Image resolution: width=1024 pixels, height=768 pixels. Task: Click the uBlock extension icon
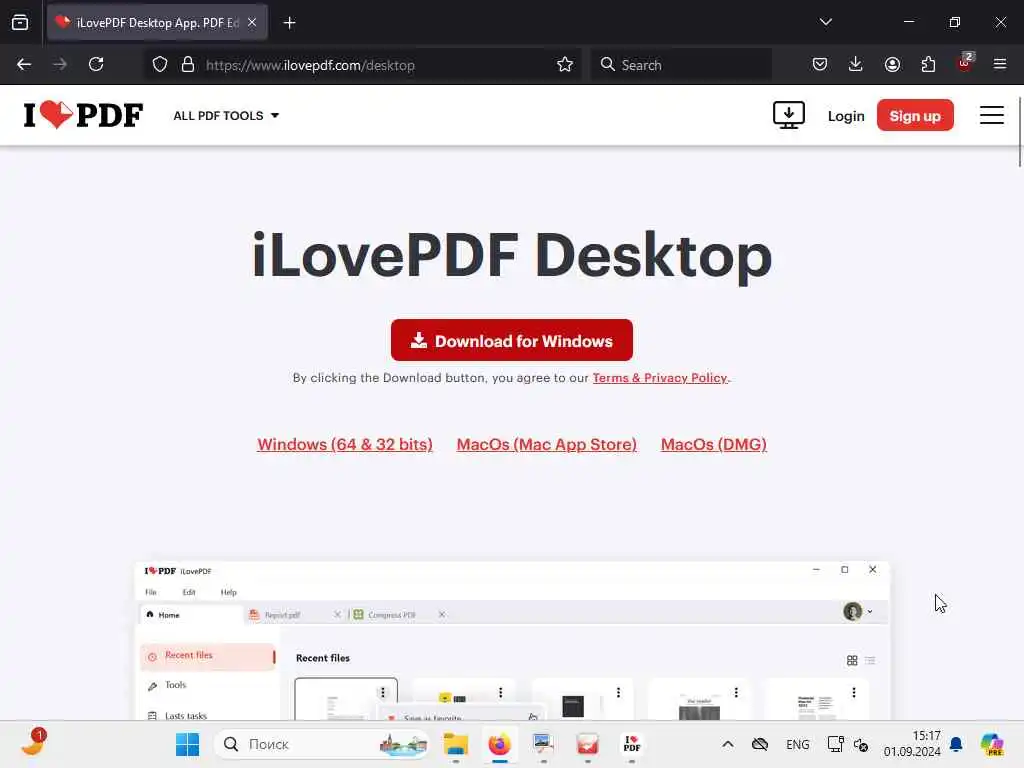965,63
